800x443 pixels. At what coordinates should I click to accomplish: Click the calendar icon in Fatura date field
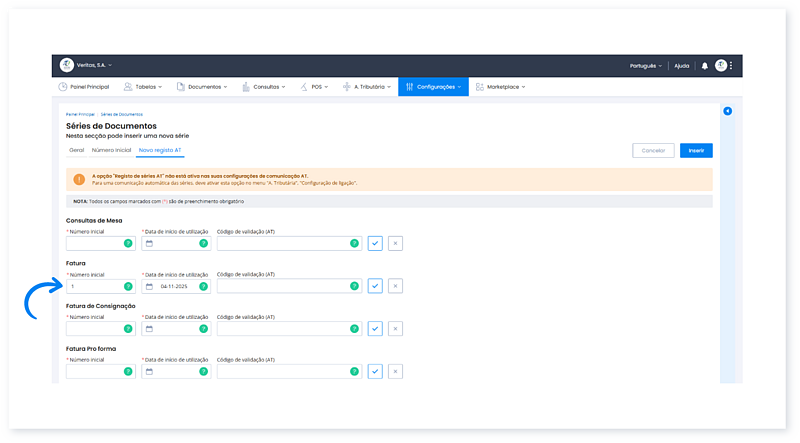coord(149,286)
